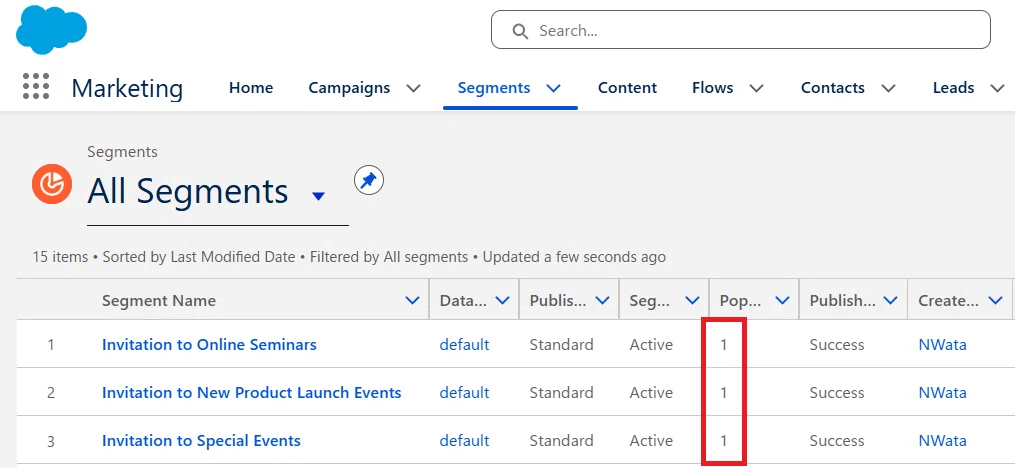Open Invitation to Online Seminars segment
Viewport: 1015px width, 468px height.
click(x=209, y=344)
